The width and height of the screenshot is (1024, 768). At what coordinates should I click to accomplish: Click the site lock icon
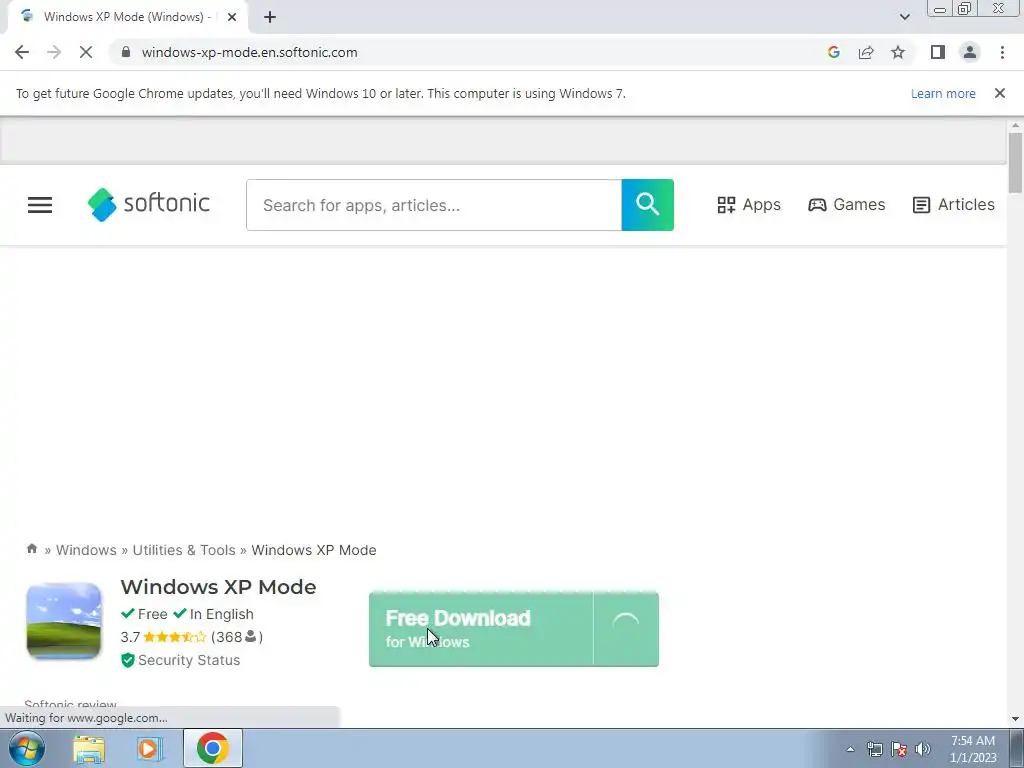tap(126, 52)
